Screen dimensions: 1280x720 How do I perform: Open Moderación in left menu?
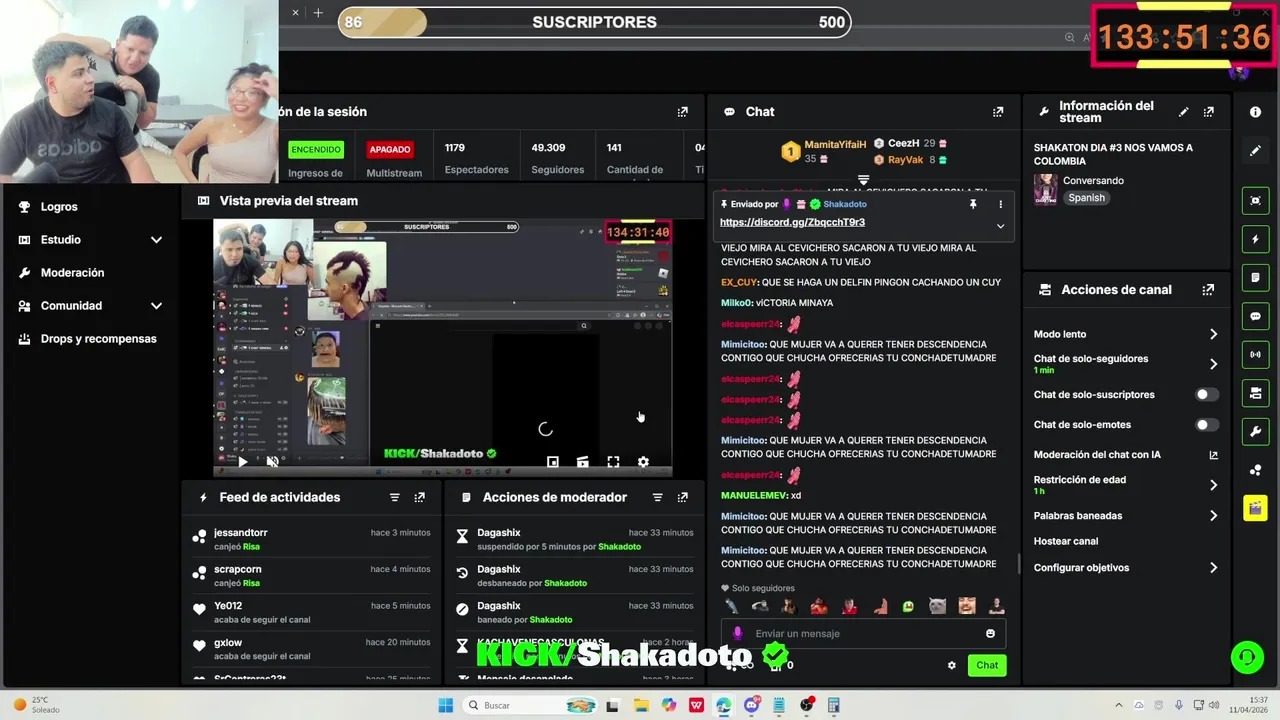72,273
